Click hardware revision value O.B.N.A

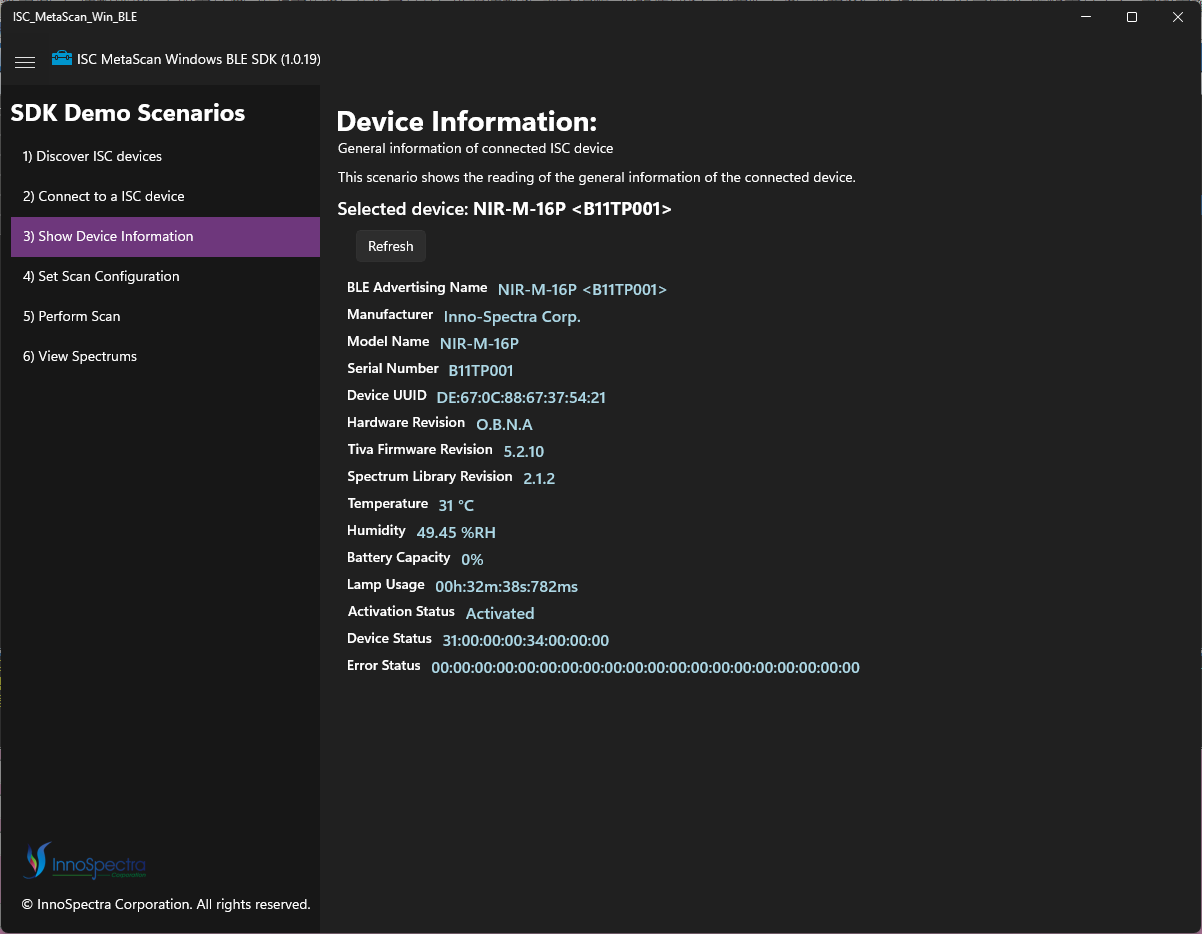[x=504, y=425]
